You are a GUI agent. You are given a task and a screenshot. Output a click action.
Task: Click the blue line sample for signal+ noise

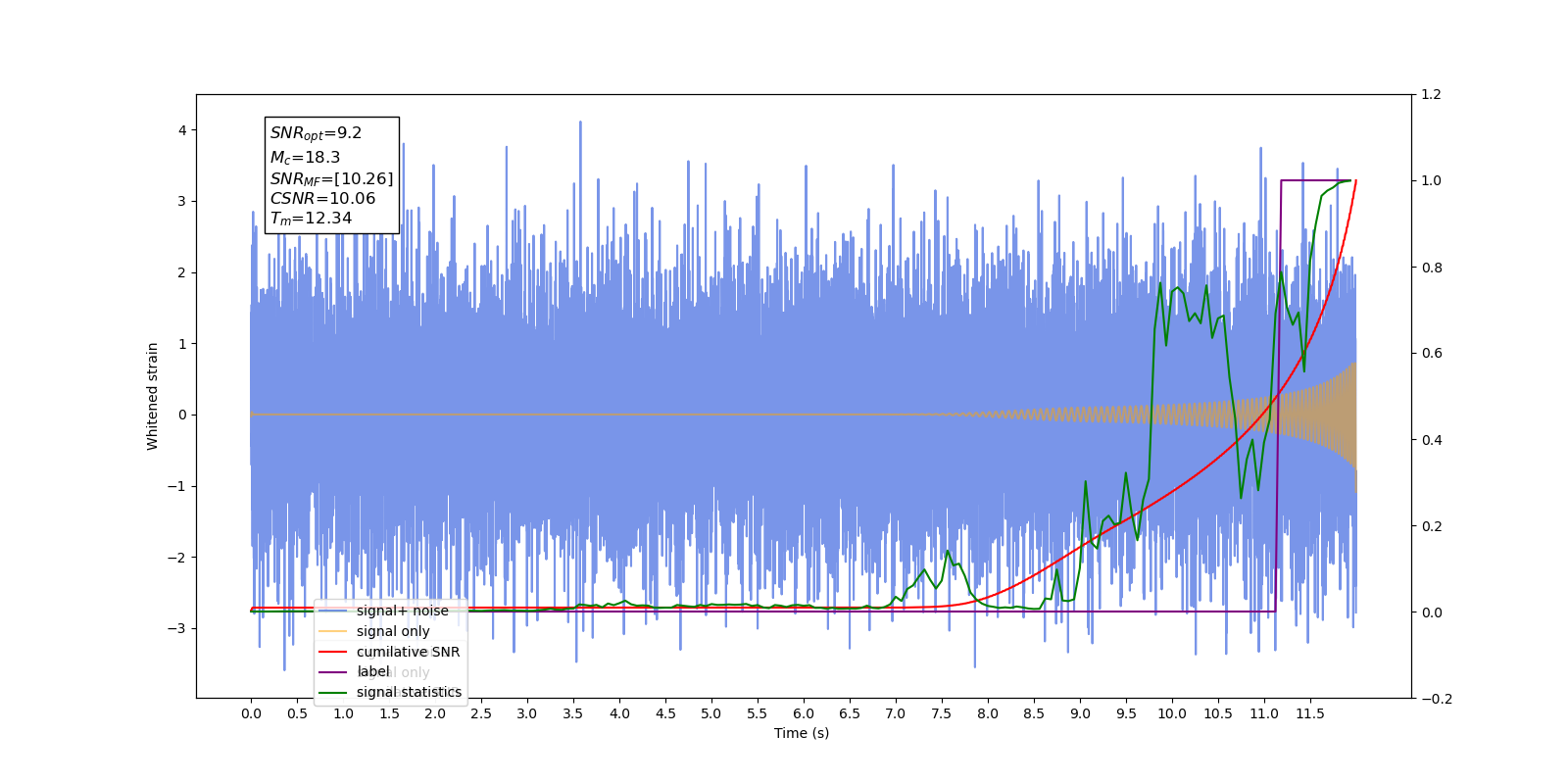pyautogui.click(x=333, y=611)
